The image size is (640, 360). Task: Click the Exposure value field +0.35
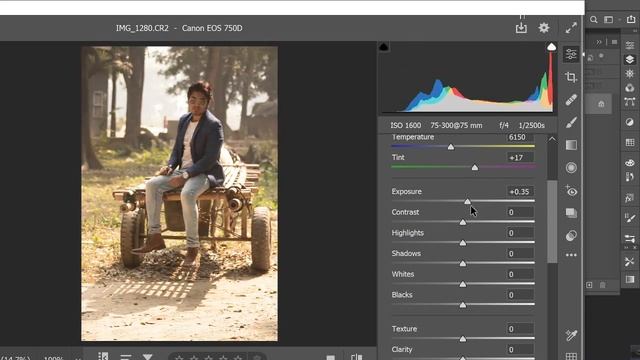520,191
